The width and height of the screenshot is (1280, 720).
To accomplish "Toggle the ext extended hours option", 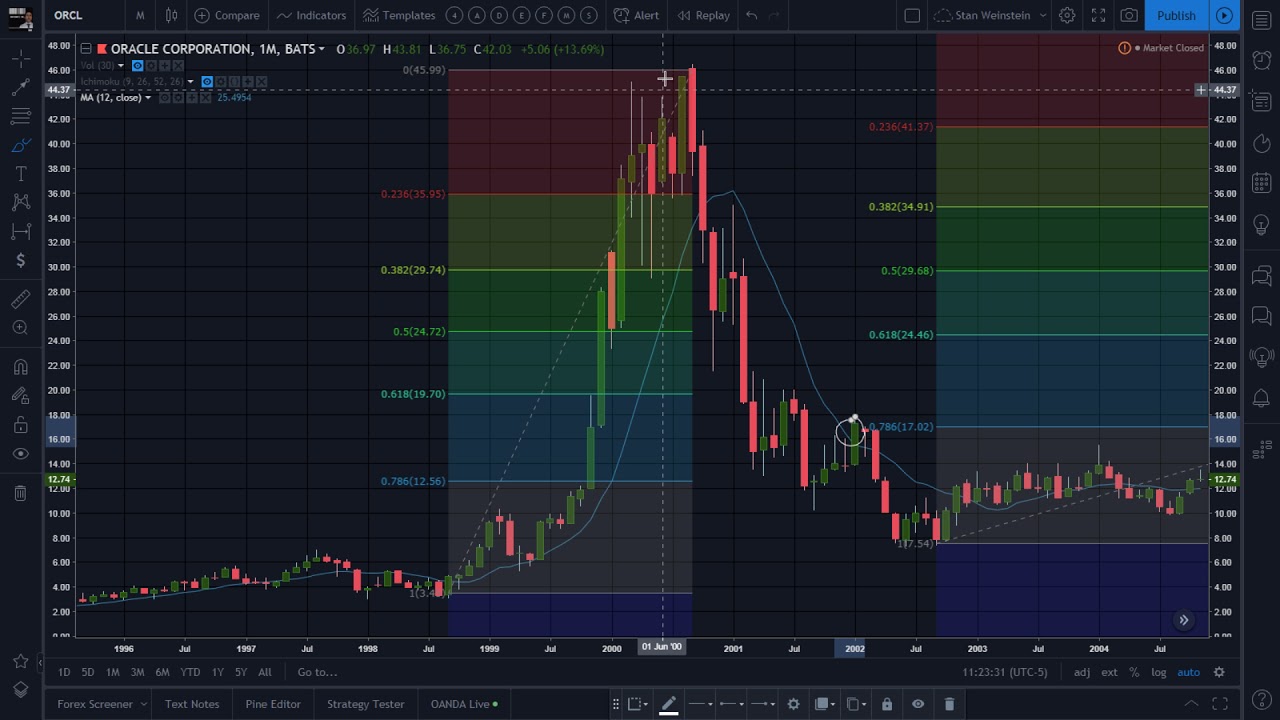I will coord(1109,672).
